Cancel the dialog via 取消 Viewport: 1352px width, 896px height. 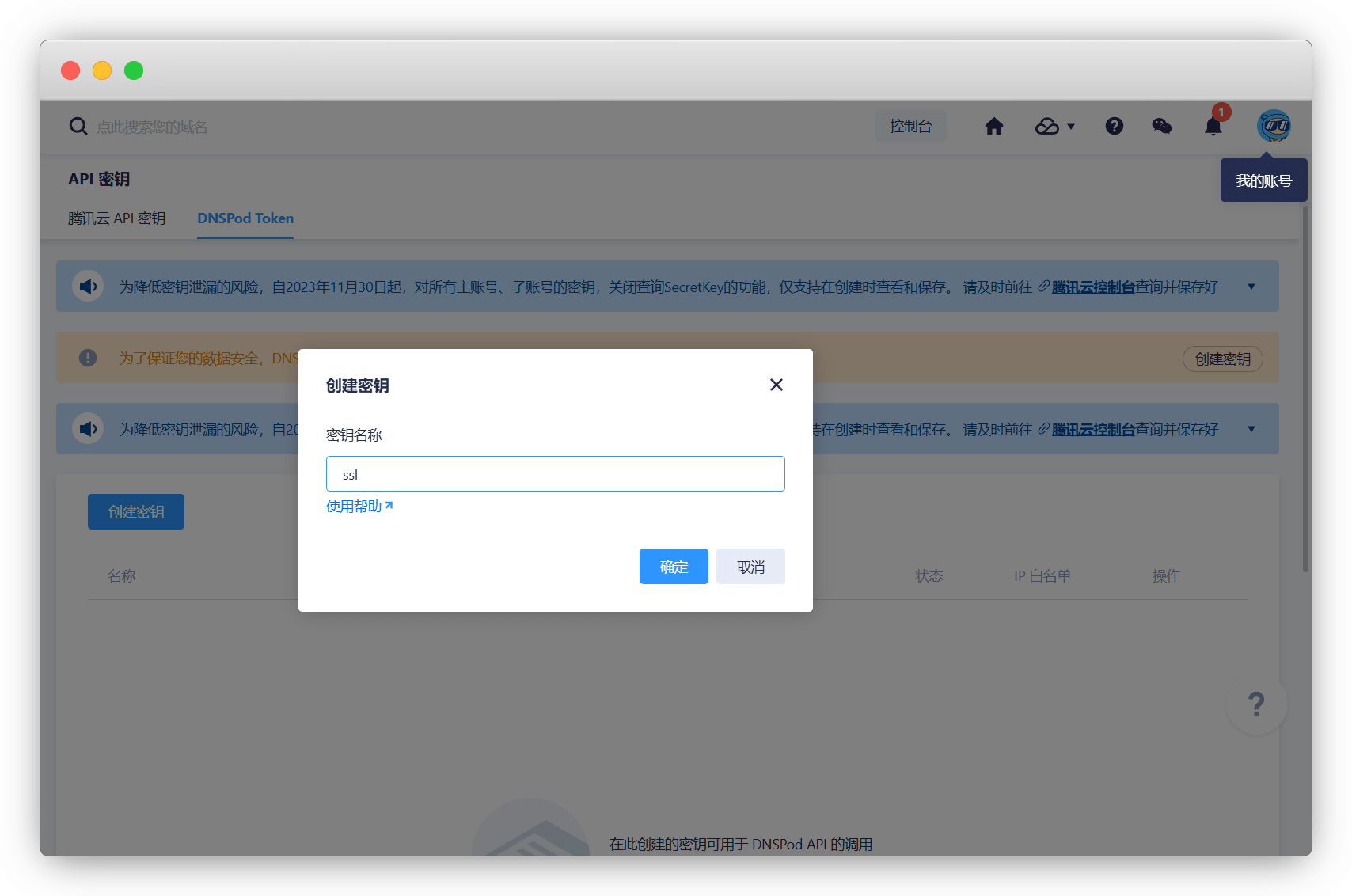(750, 567)
